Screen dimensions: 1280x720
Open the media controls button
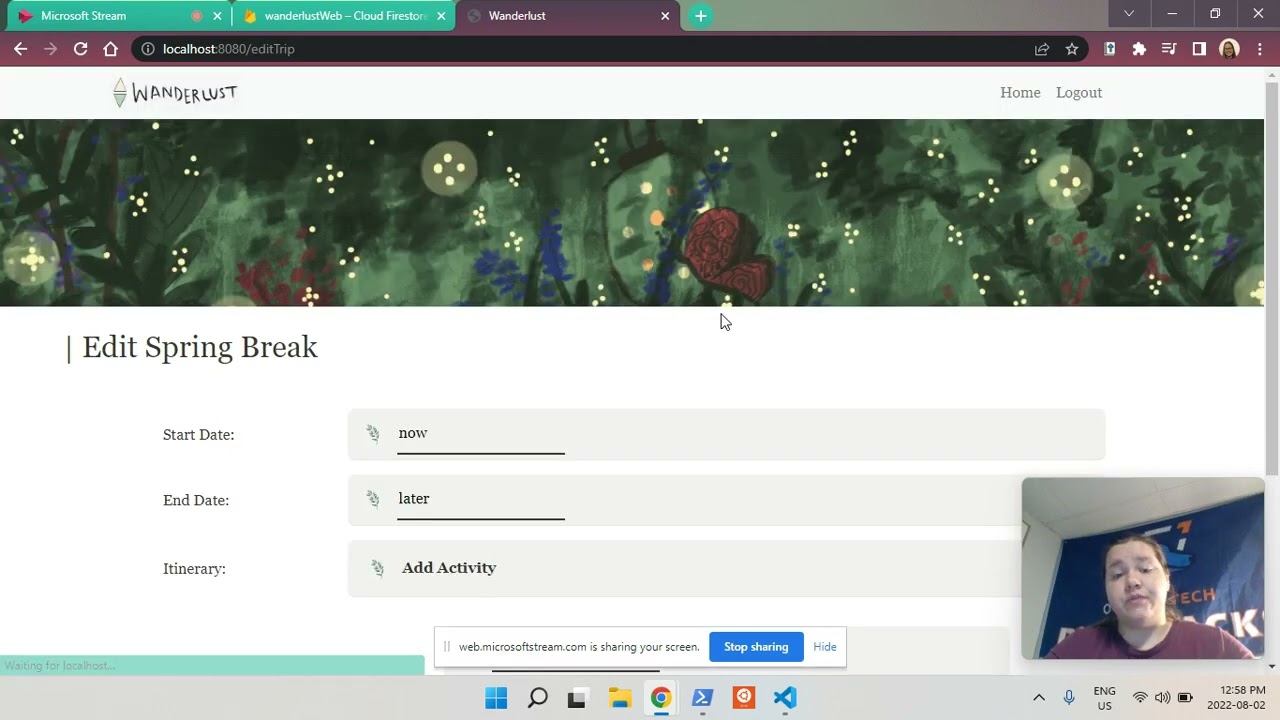pyautogui.click(x=1169, y=49)
